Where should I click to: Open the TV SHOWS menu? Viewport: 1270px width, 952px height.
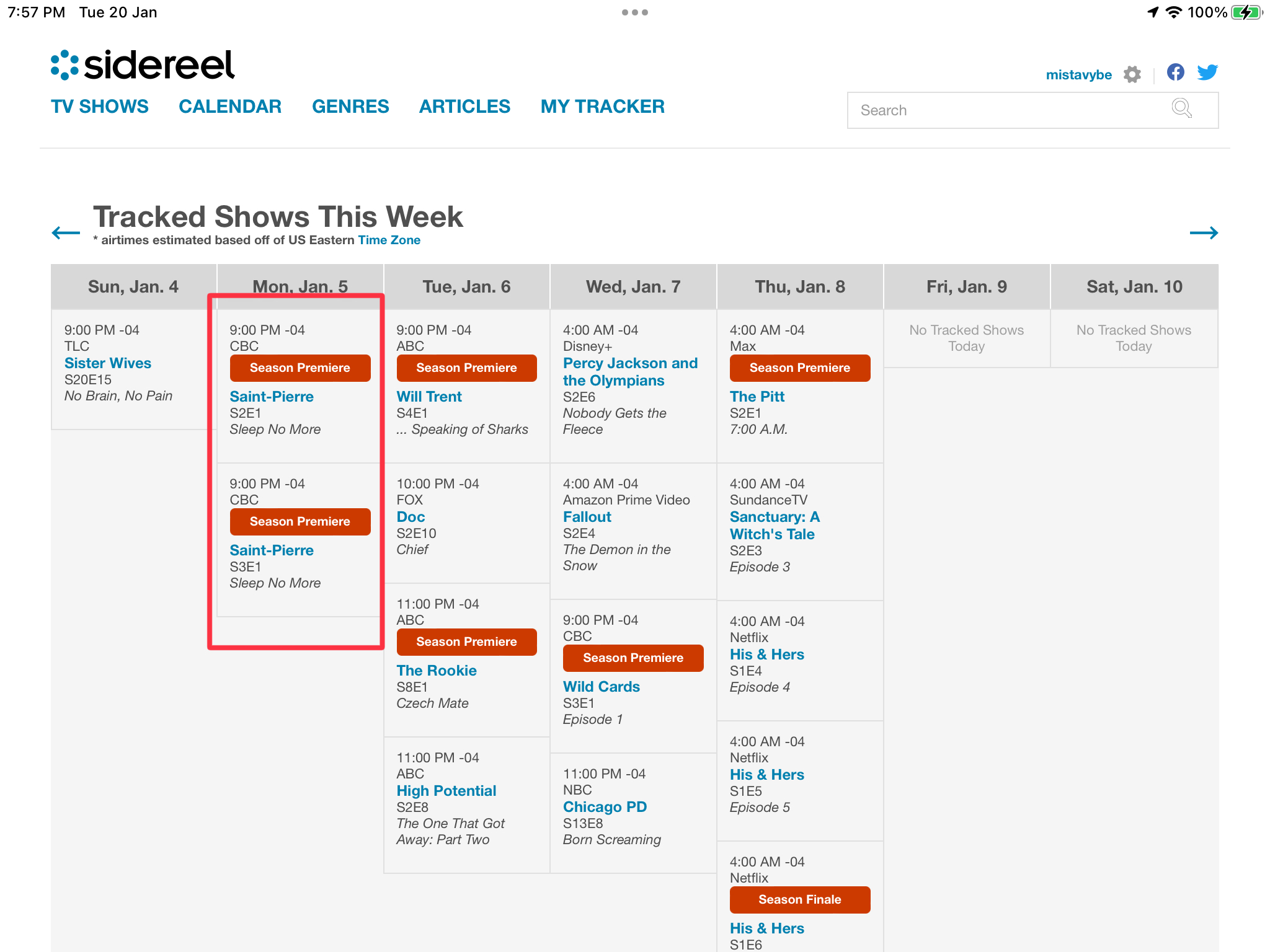point(100,107)
